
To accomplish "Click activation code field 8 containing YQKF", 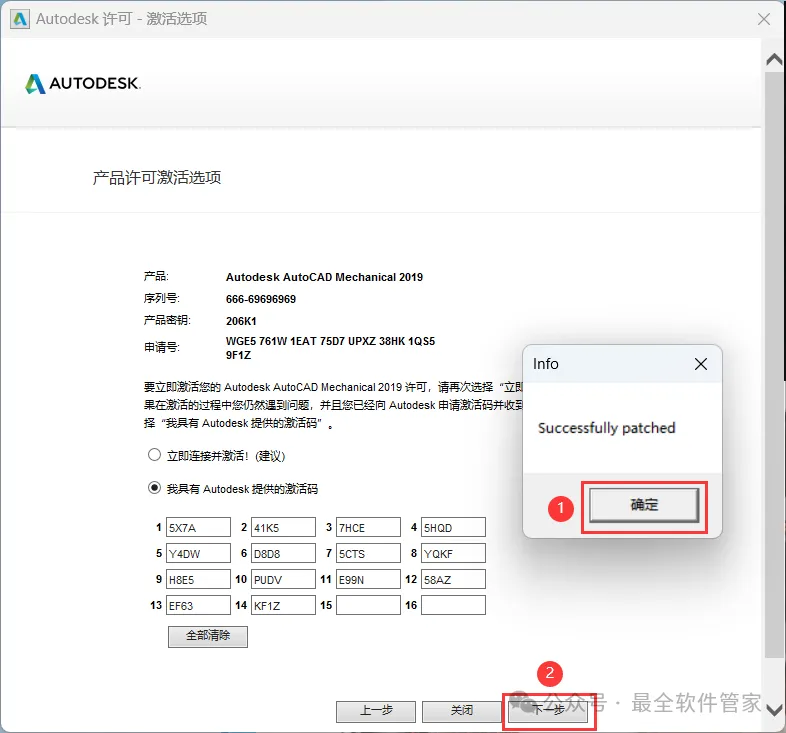I will pos(453,554).
